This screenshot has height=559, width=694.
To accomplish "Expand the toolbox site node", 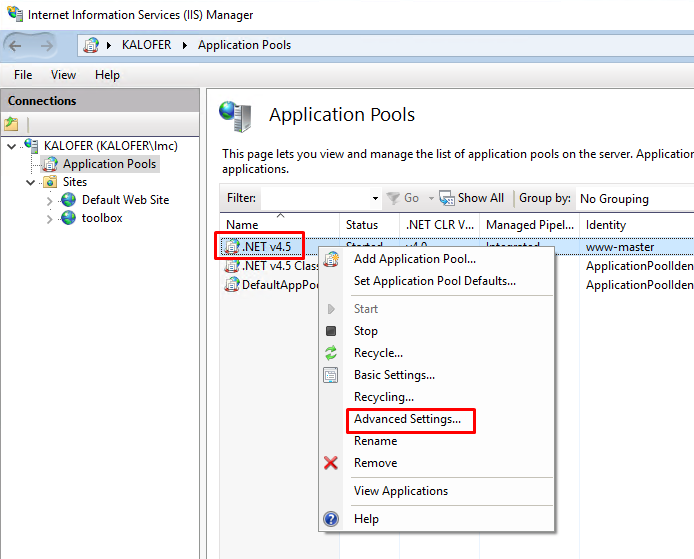I will pyautogui.click(x=50, y=219).
